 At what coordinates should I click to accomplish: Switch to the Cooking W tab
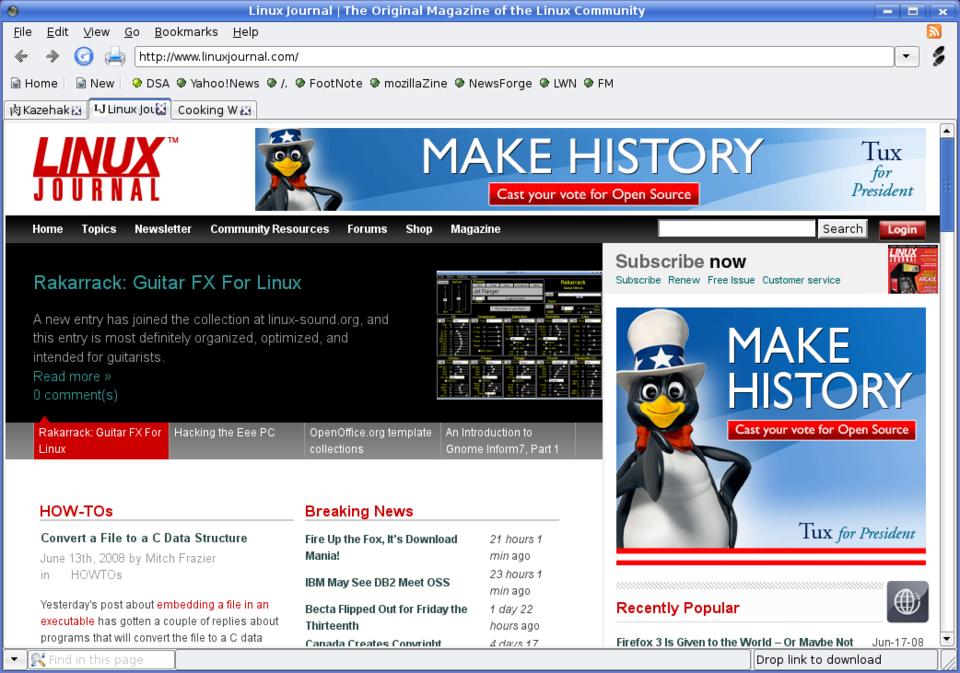pyautogui.click(x=206, y=110)
